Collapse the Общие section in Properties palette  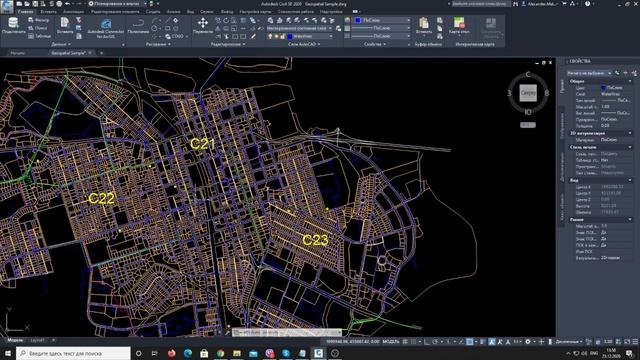[x=630, y=81]
